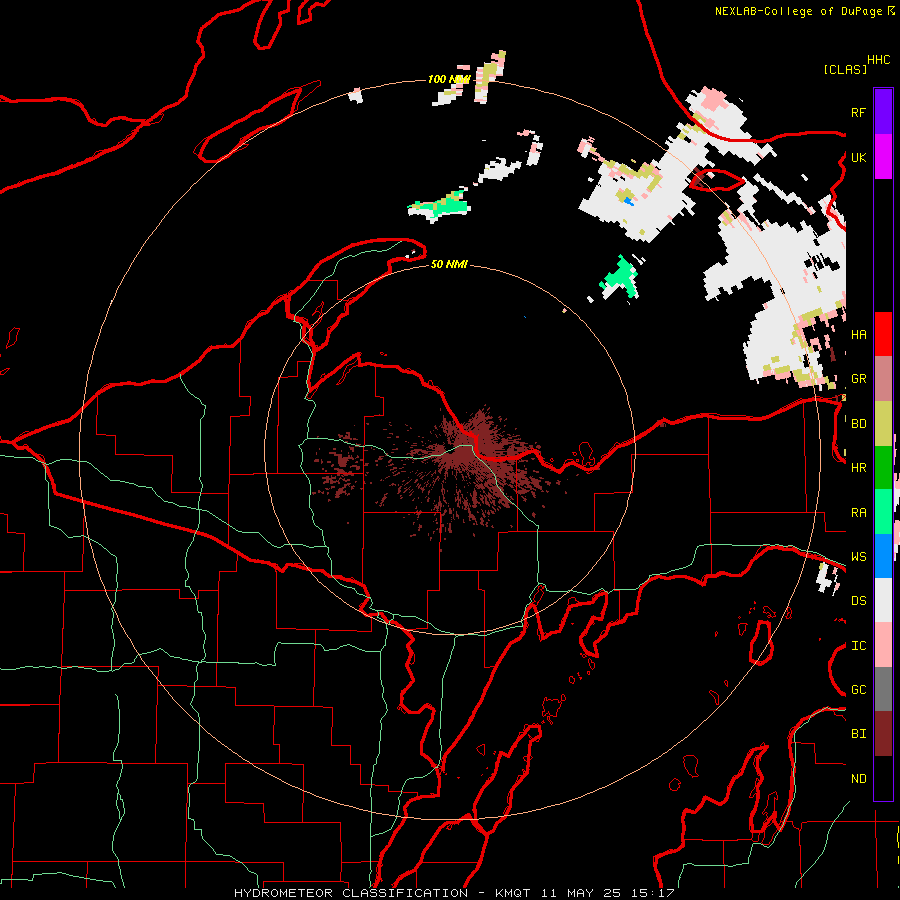Click the blue WS color swatch
Image resolution: width=900 pixels, height=900 pixels.
pos(883,556)
